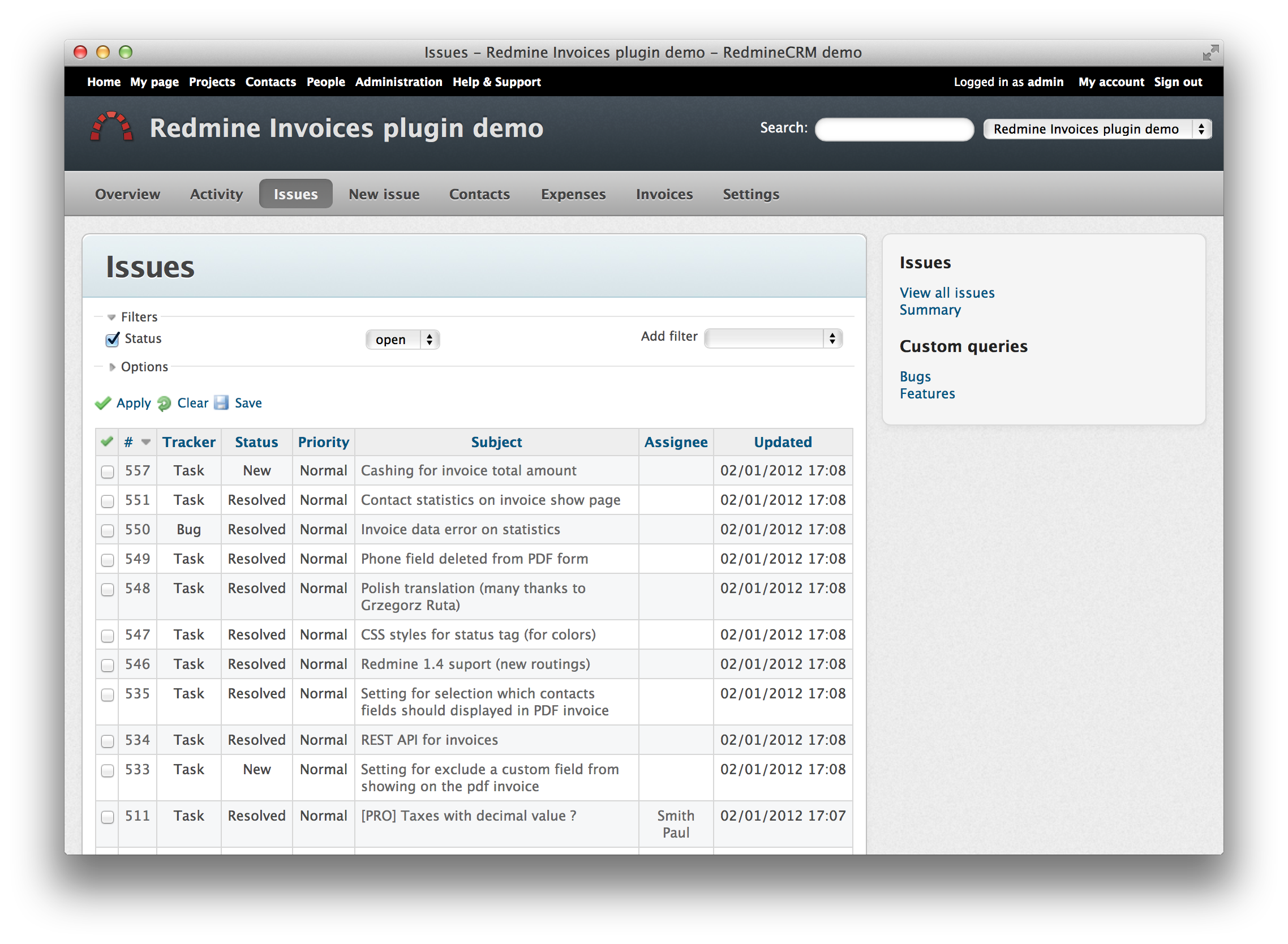Save the query using the disk icon

(222, 403)
